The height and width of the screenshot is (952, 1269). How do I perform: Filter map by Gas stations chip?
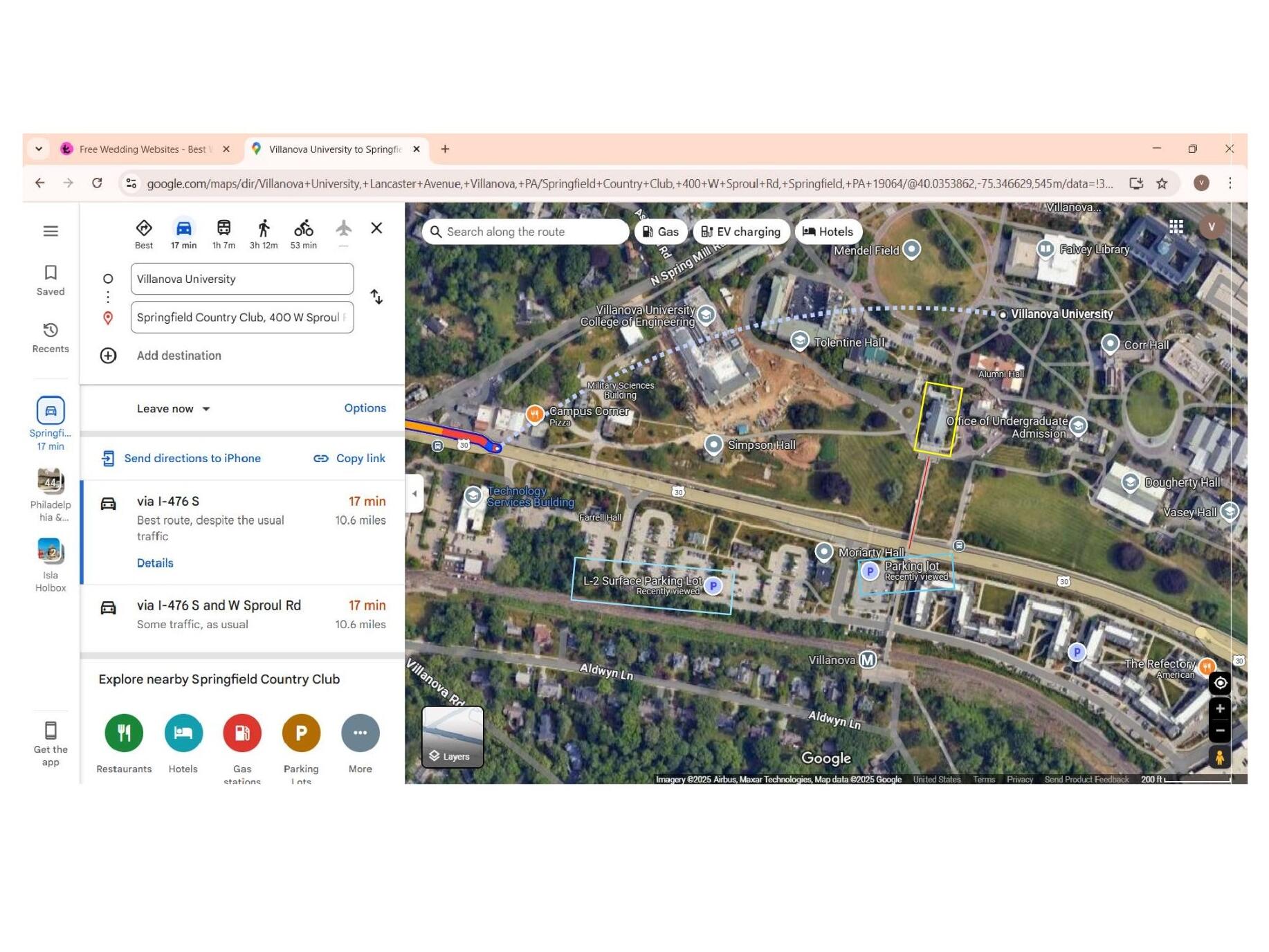pos(661,232)
